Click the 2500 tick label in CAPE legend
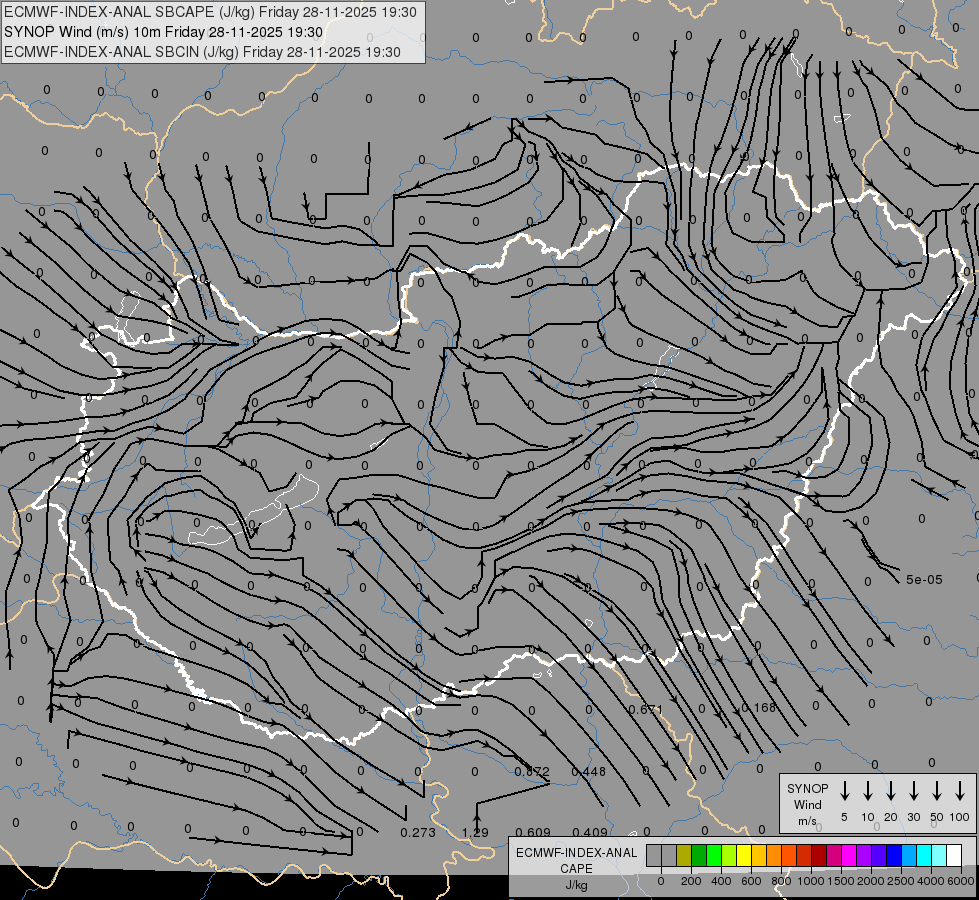This screenshot has width=979, height=900. coord(901,881)
